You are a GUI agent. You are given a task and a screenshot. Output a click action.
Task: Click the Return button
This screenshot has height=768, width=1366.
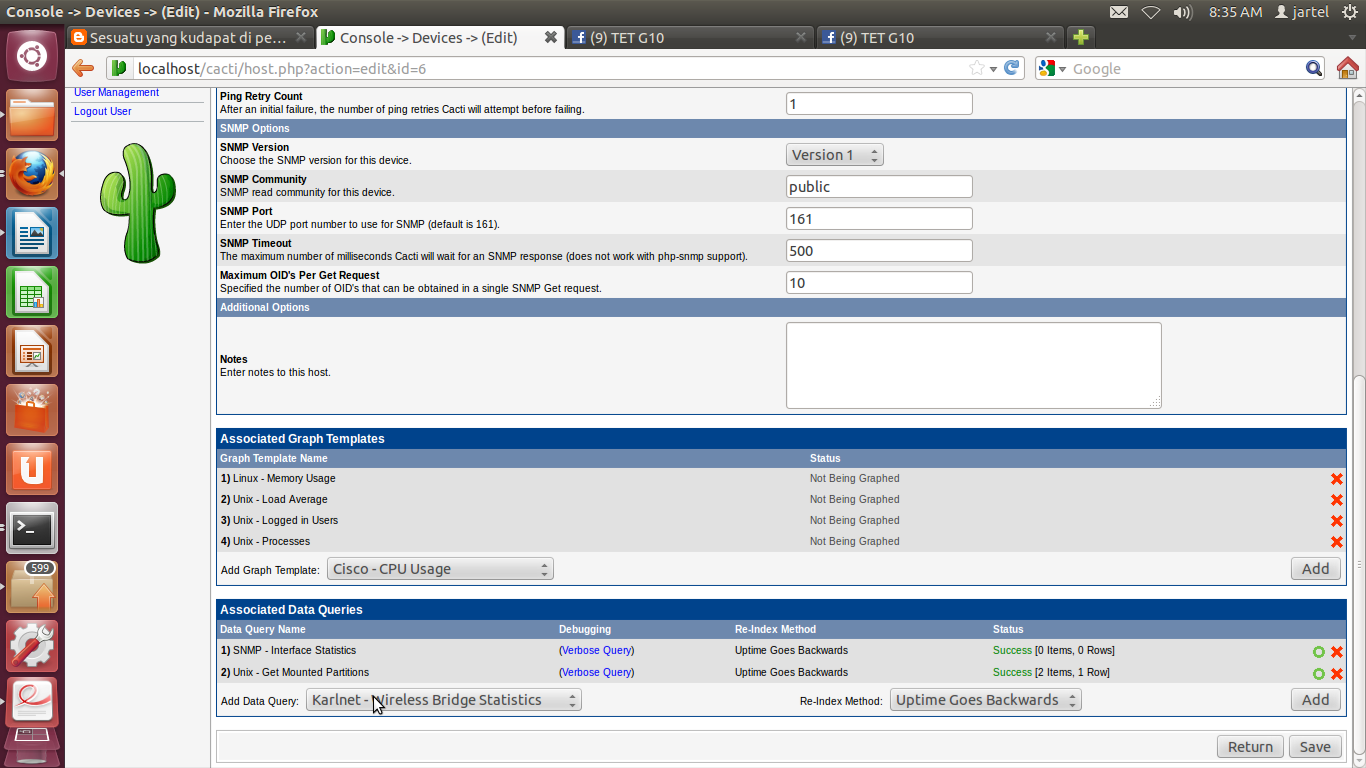(1250, 747)
